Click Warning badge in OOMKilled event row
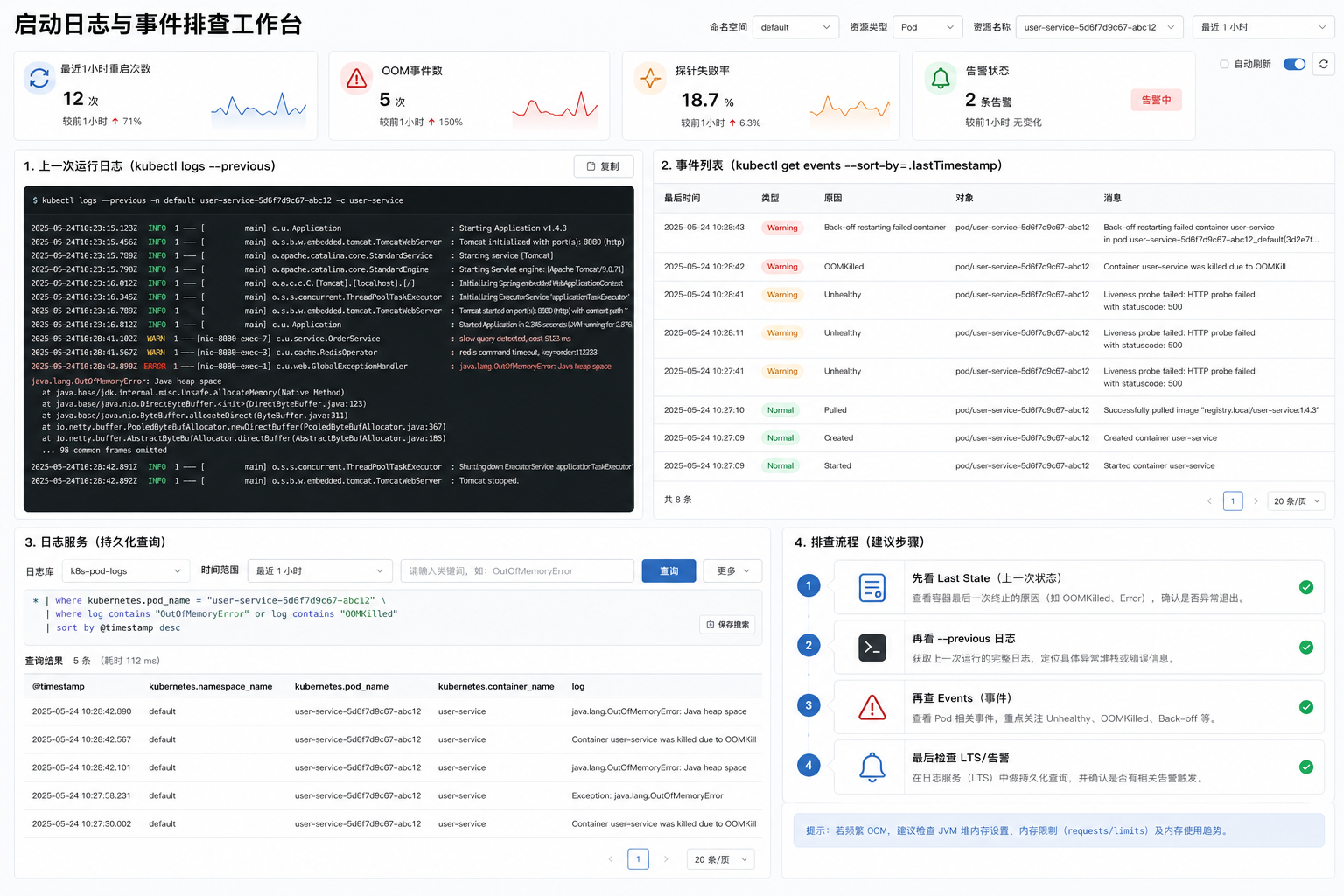This screenshot has width=1344, height=896. [782, 267]
